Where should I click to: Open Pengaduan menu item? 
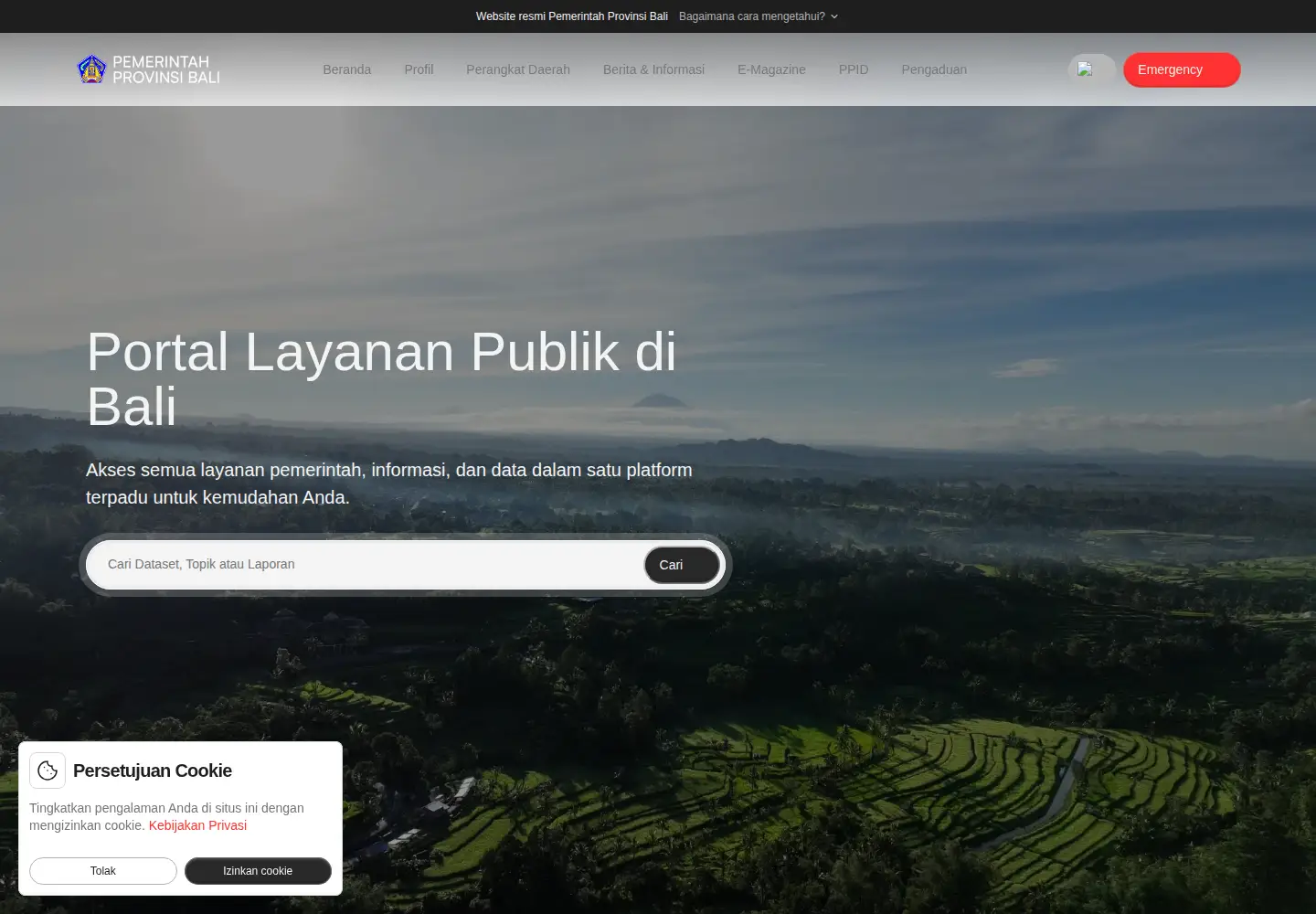click(x=934, y=69)
